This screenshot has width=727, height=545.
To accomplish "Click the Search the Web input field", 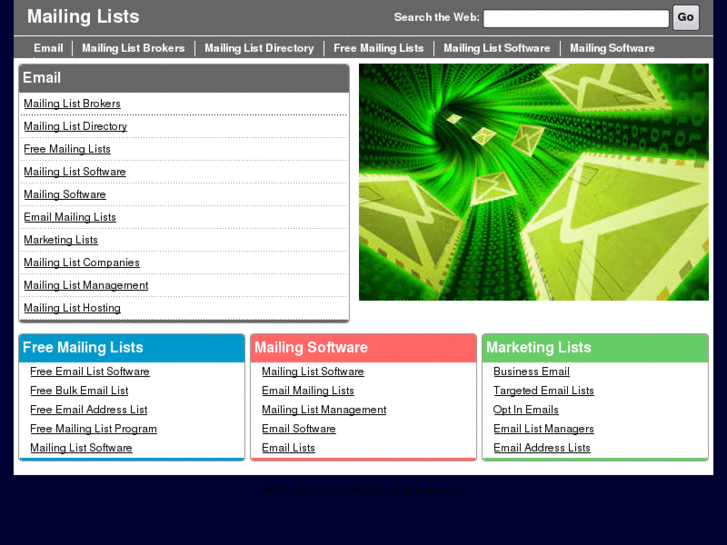I will click(x=576, y=19).
